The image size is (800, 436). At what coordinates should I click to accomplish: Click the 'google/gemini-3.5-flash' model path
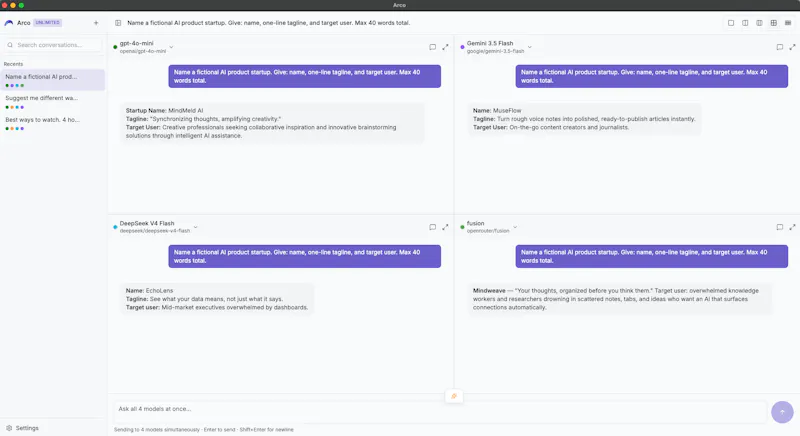(495, 51)
